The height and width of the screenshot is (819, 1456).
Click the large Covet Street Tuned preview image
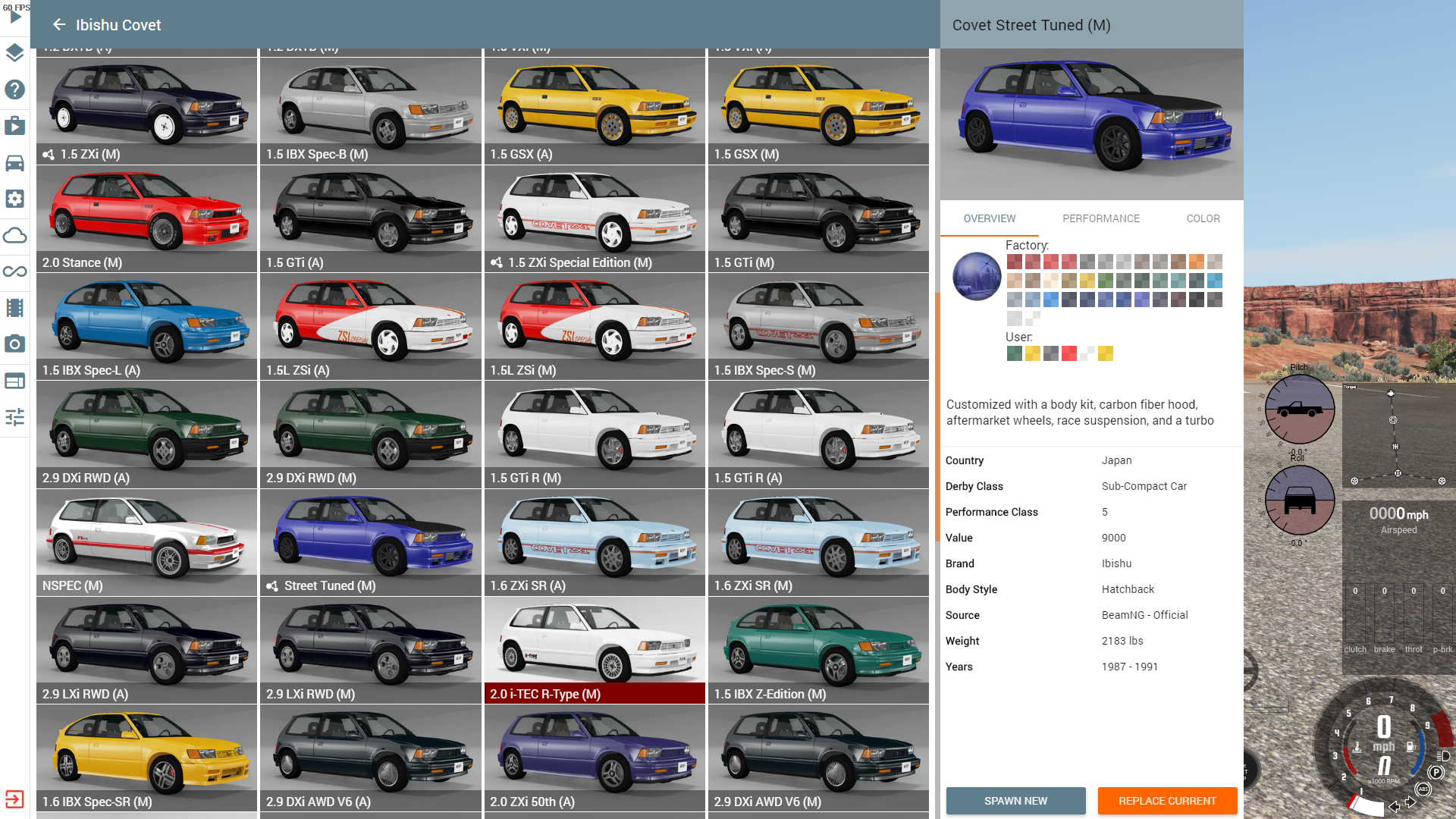(1091, 124)
